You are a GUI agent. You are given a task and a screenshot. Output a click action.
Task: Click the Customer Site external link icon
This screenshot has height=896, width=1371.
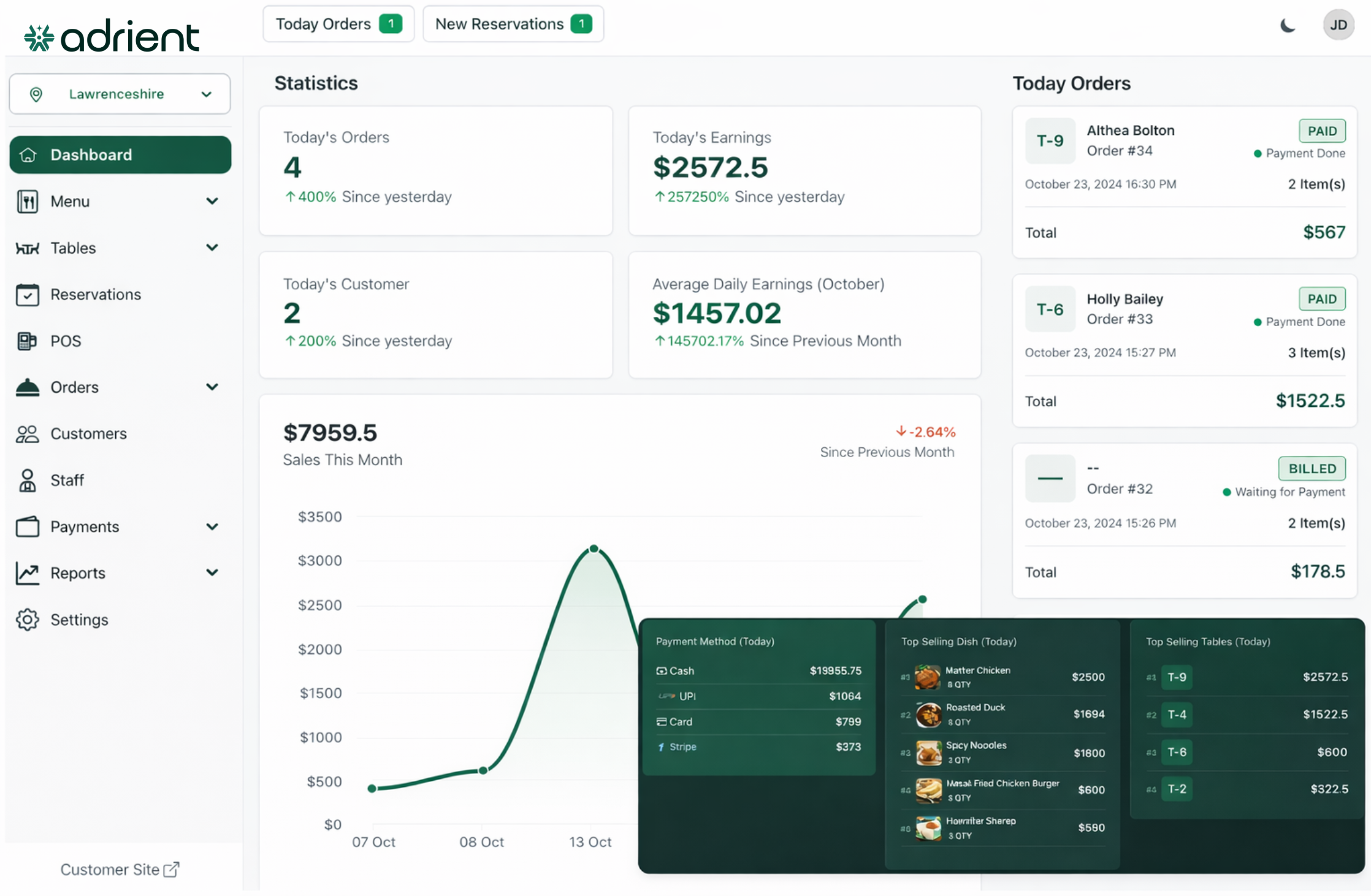(x=172, y=869)
